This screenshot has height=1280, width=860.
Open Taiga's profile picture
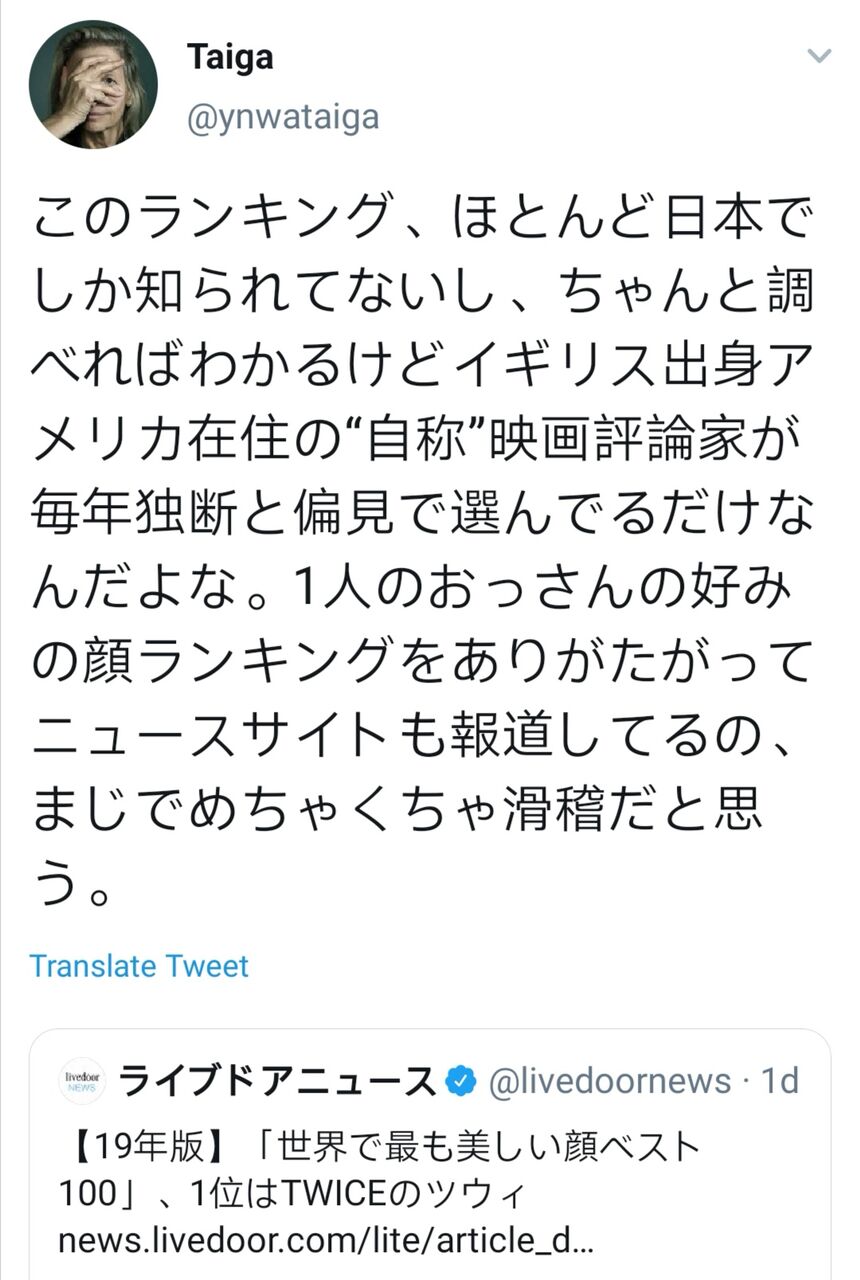click(x=92, y=84)
